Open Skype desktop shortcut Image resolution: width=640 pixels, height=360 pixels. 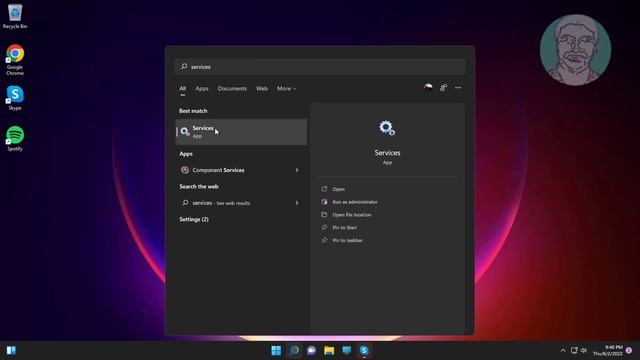click(x=15, y=98)
